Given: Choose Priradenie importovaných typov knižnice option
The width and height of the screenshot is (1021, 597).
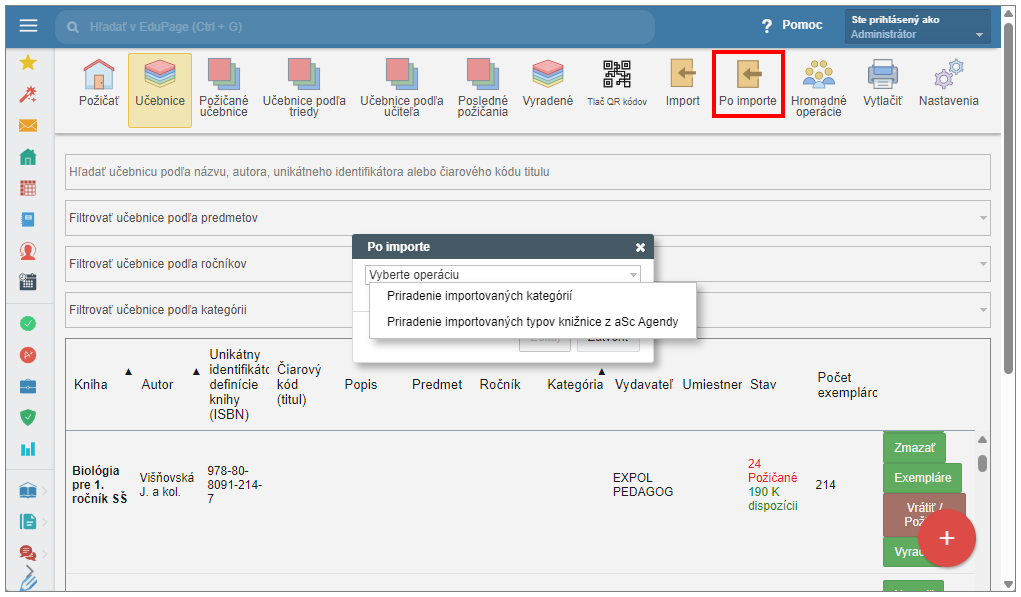Looking at the screenshot, I should point(532,322).
